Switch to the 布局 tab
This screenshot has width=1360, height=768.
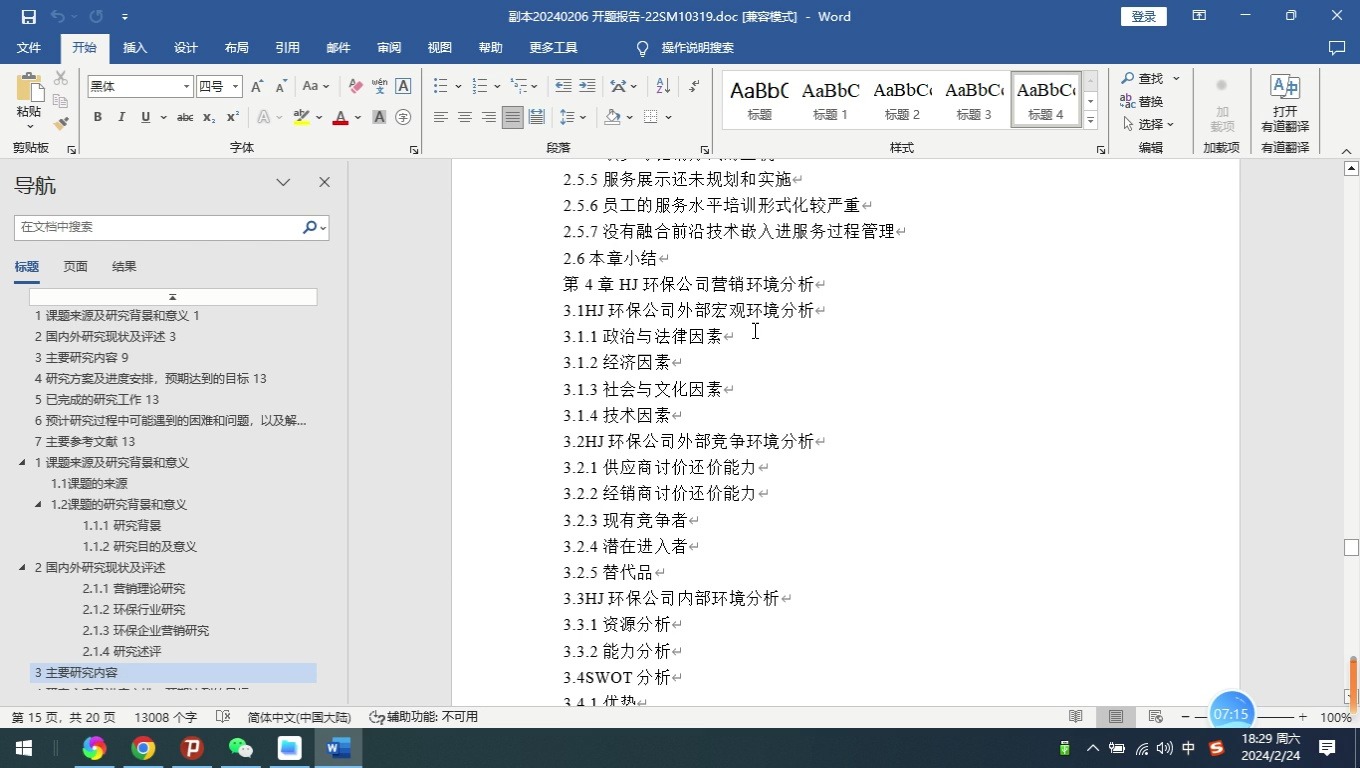pos(237,48)
